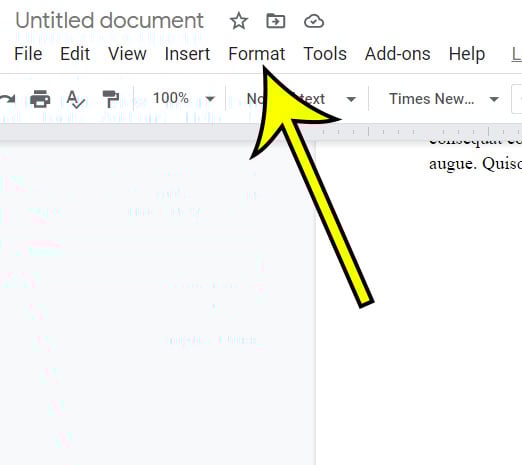Open the Add-ons menu
This screenshot has width=522, height=465.
pos(398,54)
